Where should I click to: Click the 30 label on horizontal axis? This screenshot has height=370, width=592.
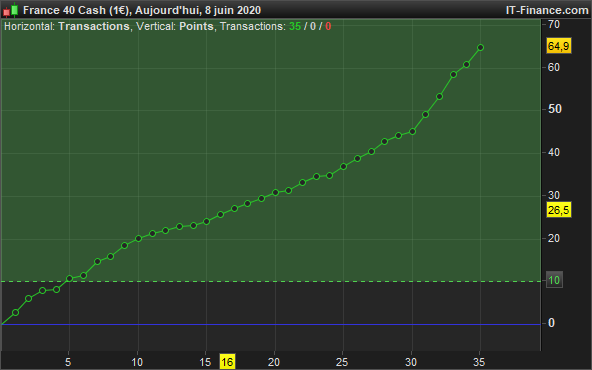[411, 362]
